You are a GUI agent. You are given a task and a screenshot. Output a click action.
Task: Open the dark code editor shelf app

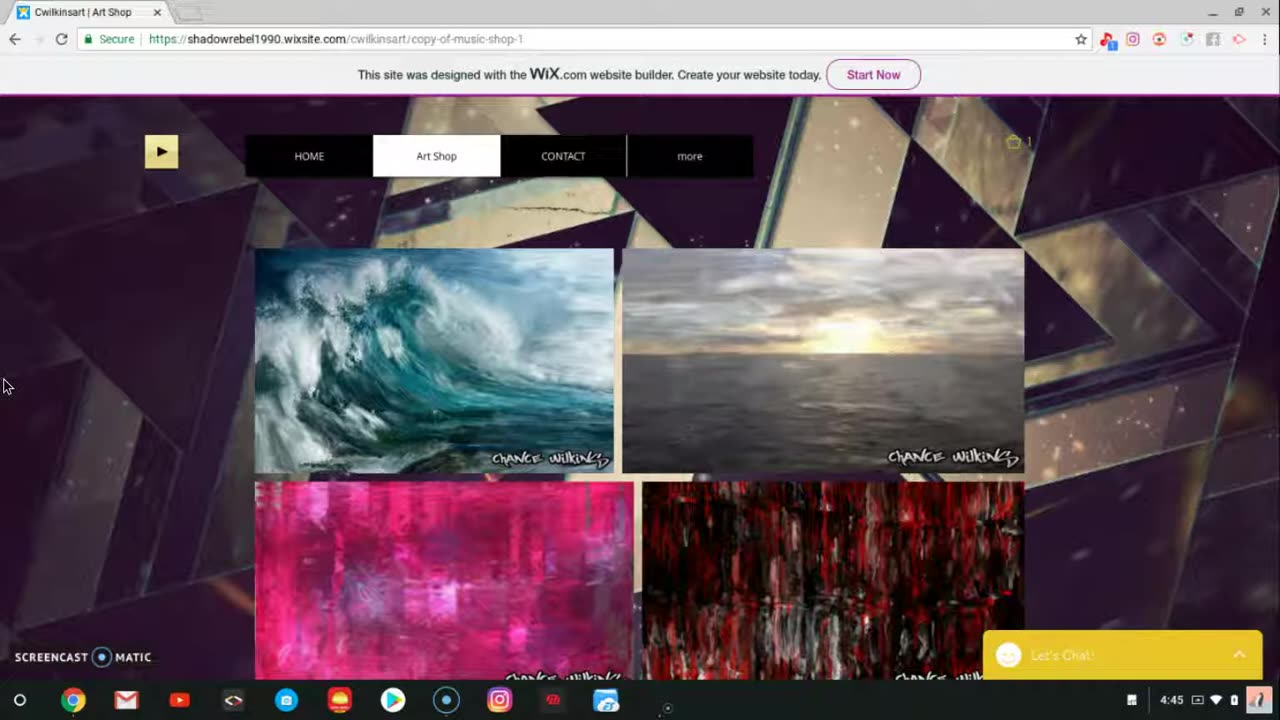point(233,700)
